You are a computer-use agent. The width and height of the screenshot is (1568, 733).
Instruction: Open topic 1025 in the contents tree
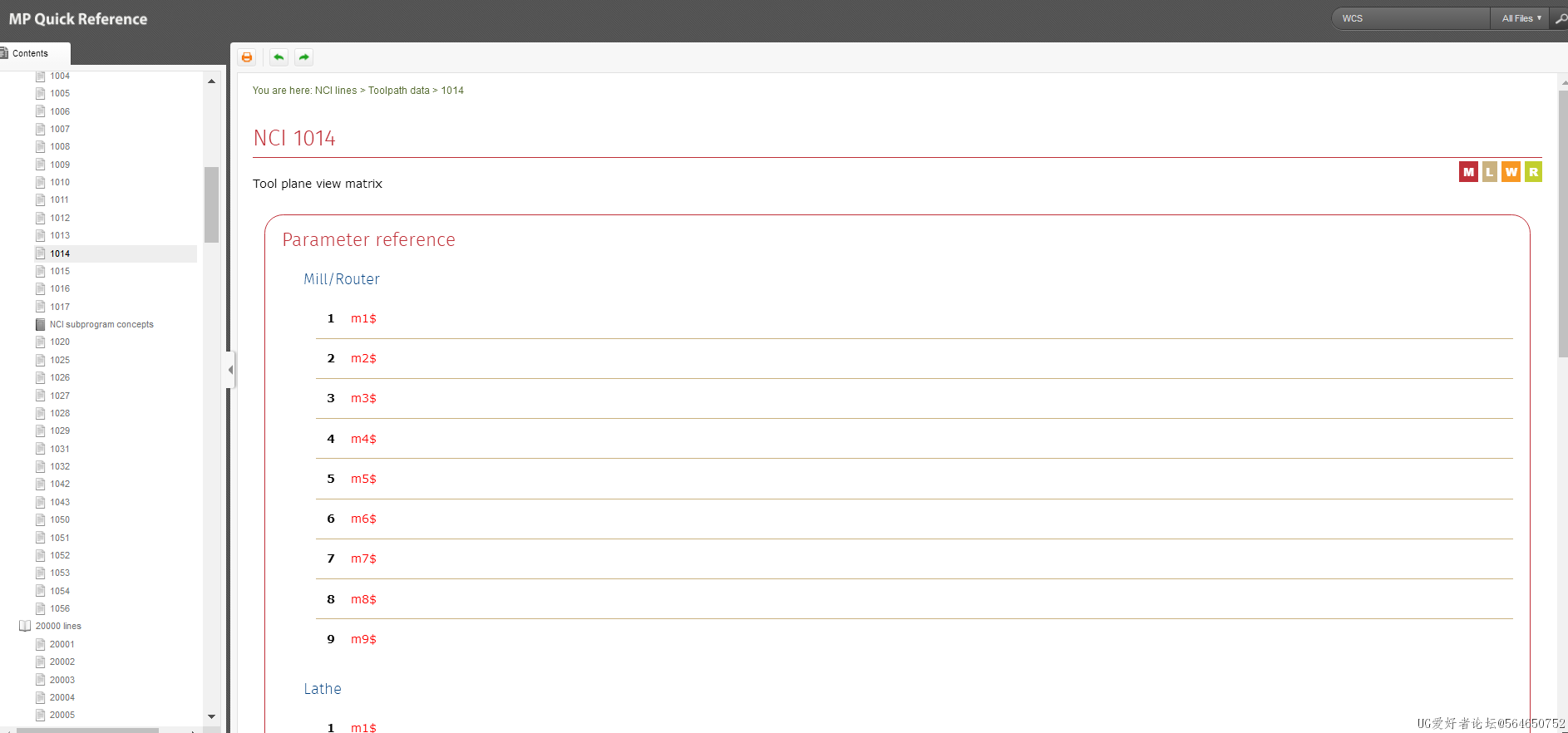60,360
